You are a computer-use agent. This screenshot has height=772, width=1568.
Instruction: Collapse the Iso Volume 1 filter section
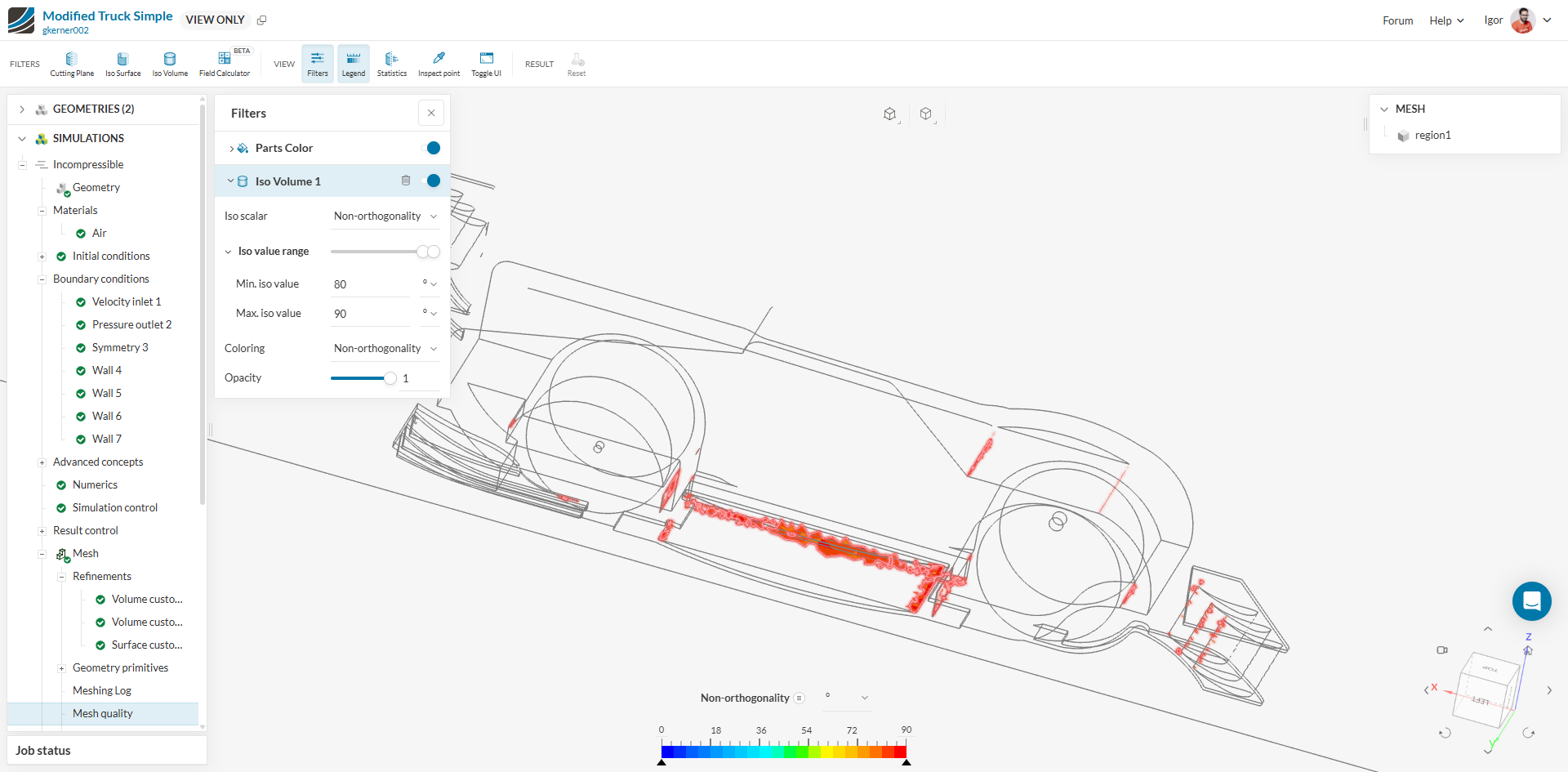point(231,181)
